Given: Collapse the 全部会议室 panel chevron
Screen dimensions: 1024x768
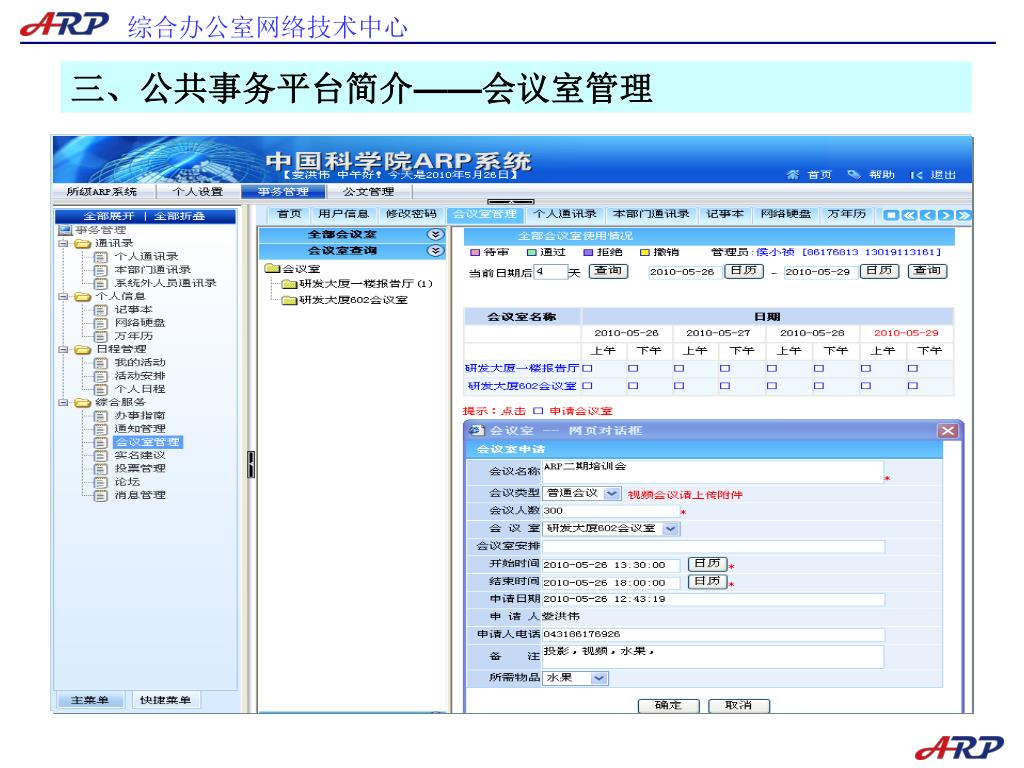Looking at the screenshot, I should point(435,234).
